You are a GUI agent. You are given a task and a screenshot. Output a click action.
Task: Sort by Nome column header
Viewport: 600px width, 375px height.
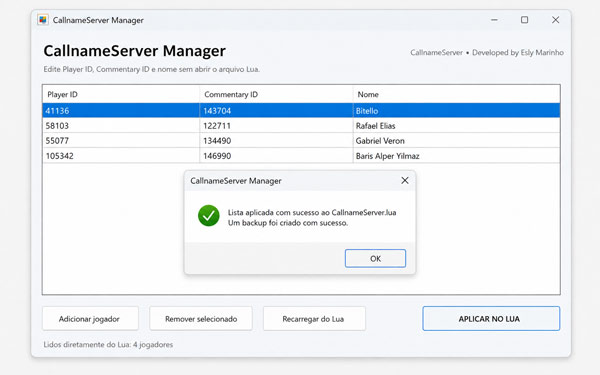[x=457, y=94]
